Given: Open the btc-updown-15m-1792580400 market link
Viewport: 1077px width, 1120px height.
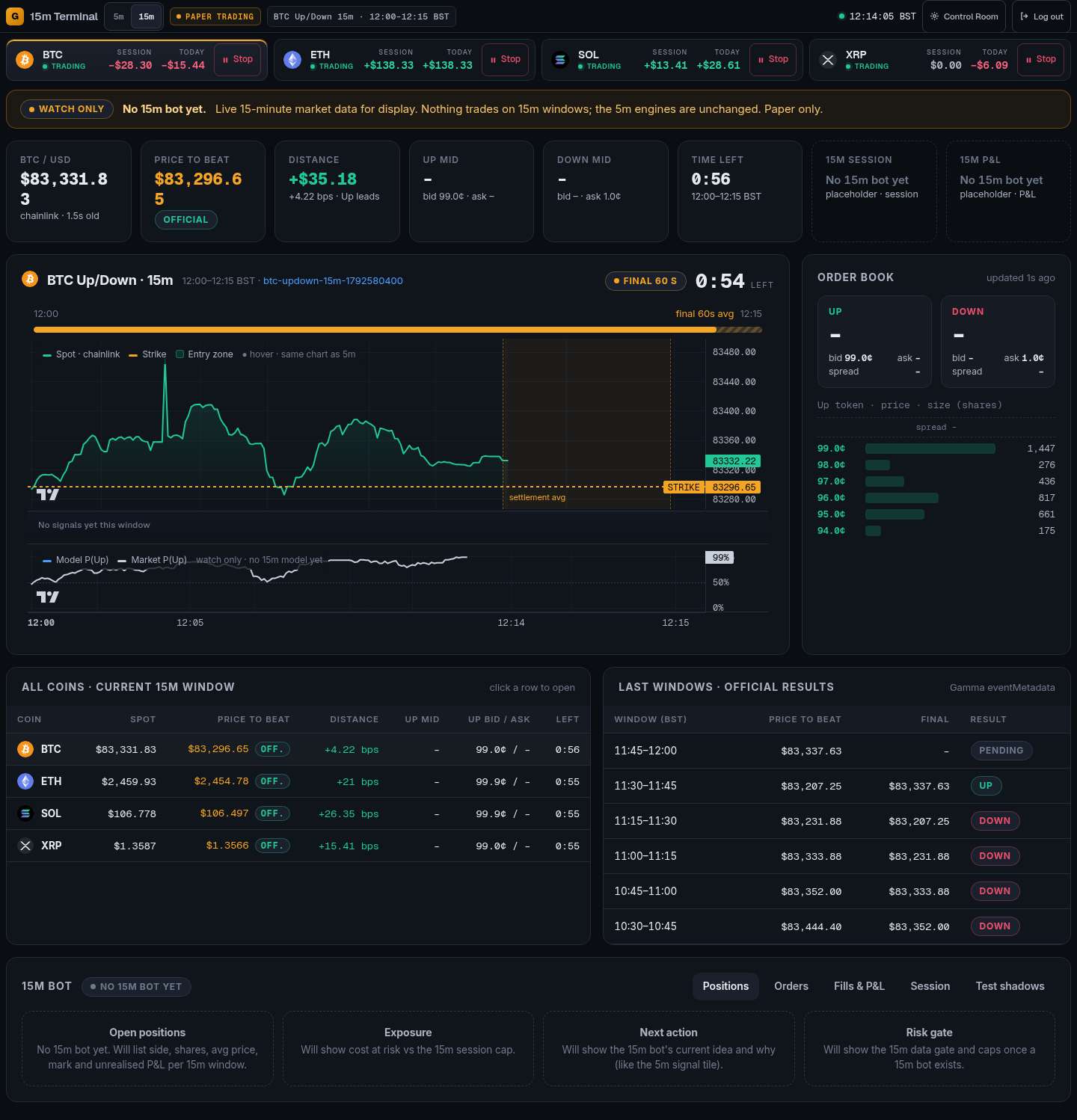Looking at the screenshot, I should pos(333,281).
